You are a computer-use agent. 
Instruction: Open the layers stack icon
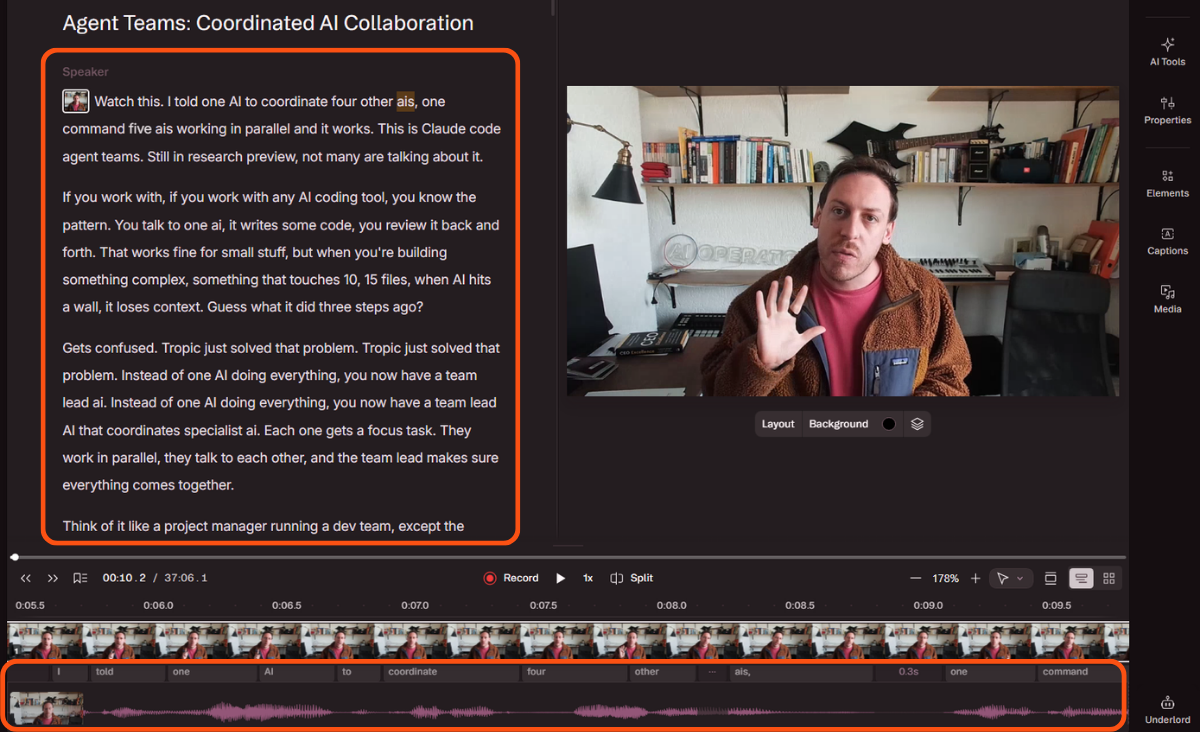917,424
